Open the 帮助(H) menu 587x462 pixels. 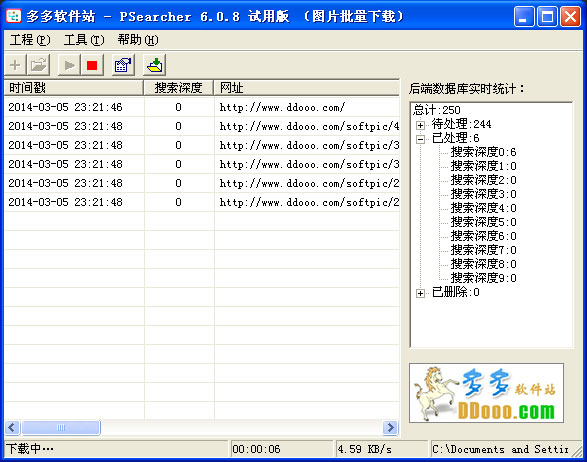(x=138, y=40)
